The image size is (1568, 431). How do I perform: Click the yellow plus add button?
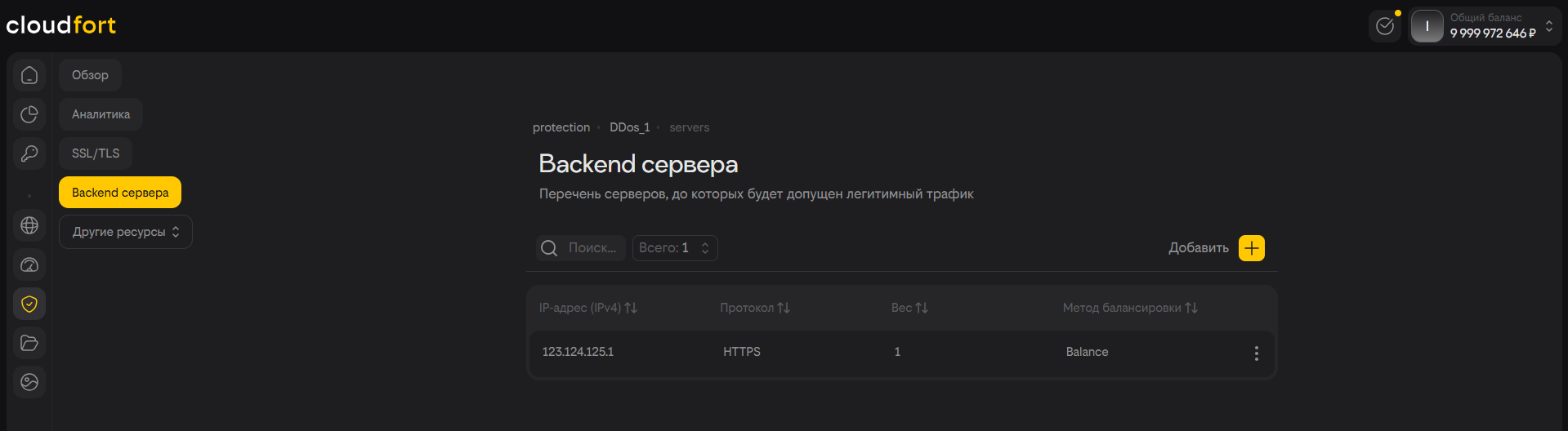pyautogui.click(x=1251, y=248)
